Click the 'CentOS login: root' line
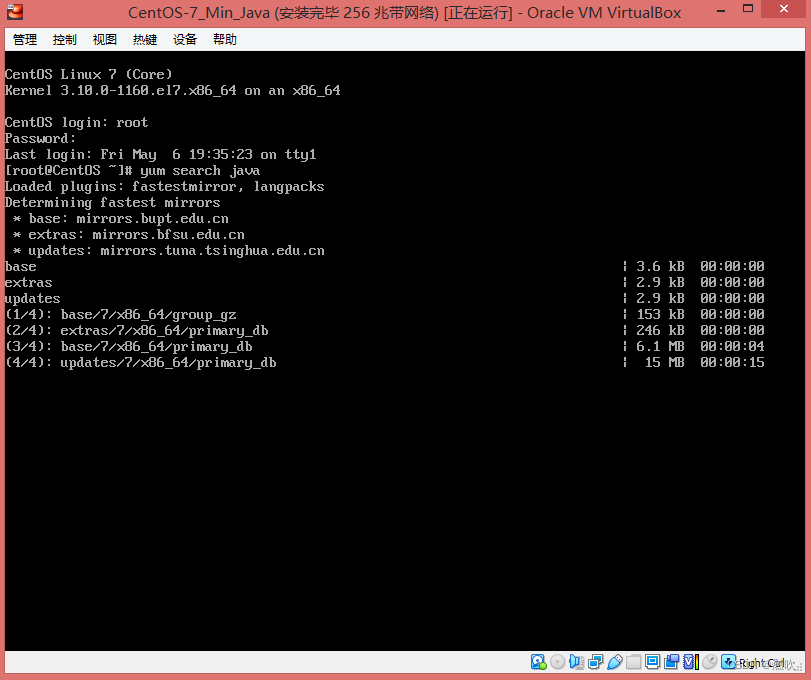This screenshot has height=680, width=811. click(77, 123)
